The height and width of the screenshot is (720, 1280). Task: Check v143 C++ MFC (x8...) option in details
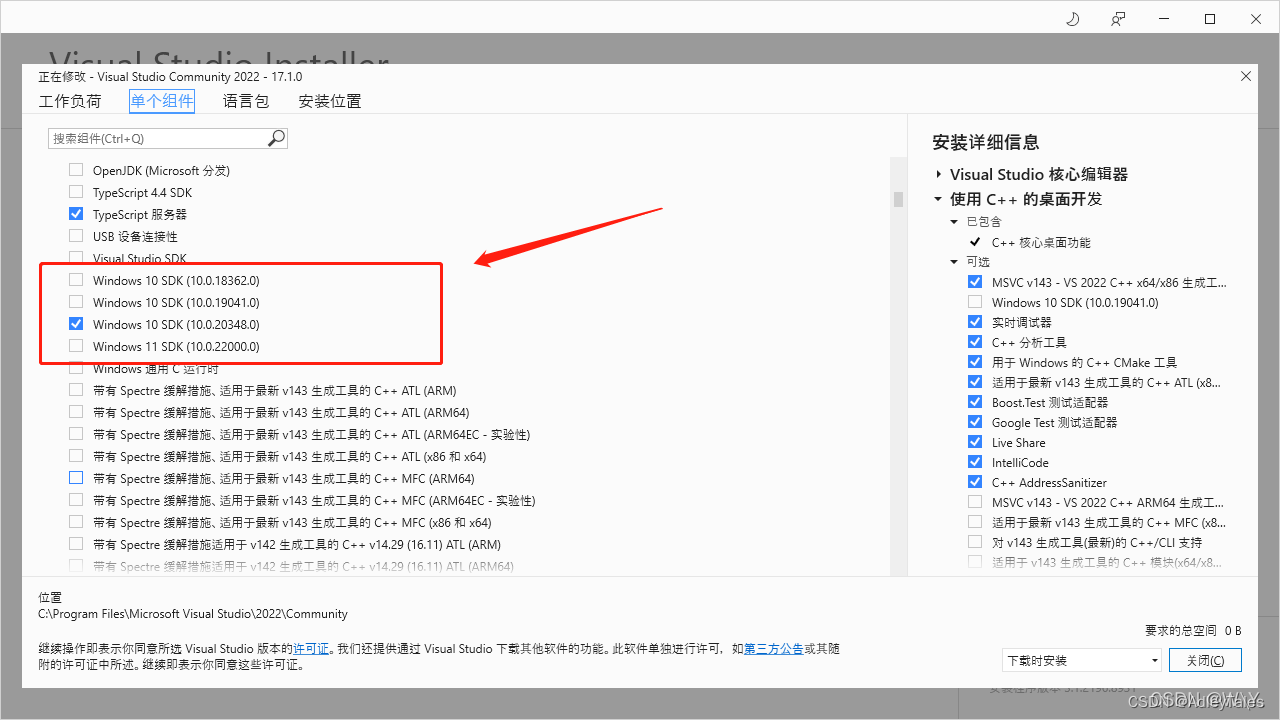coord(975,522)
